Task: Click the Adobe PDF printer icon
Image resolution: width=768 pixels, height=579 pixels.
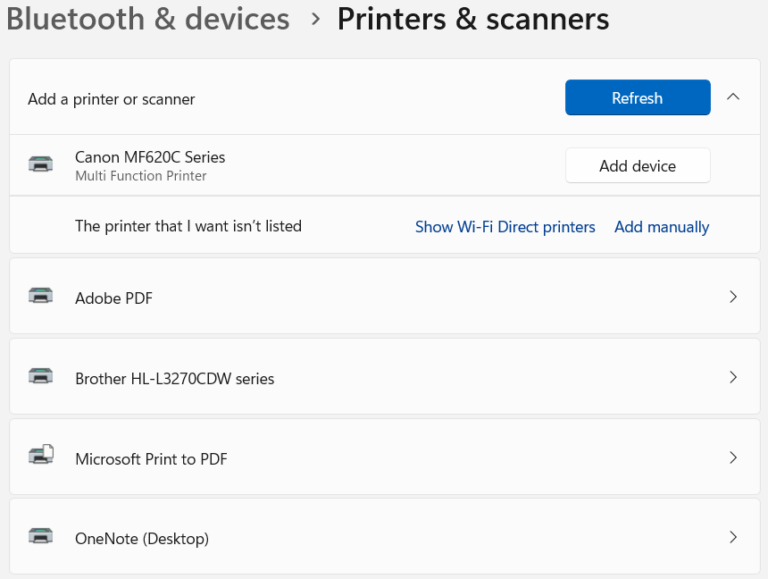Action: pyautogui.click(x=41, y=297)
